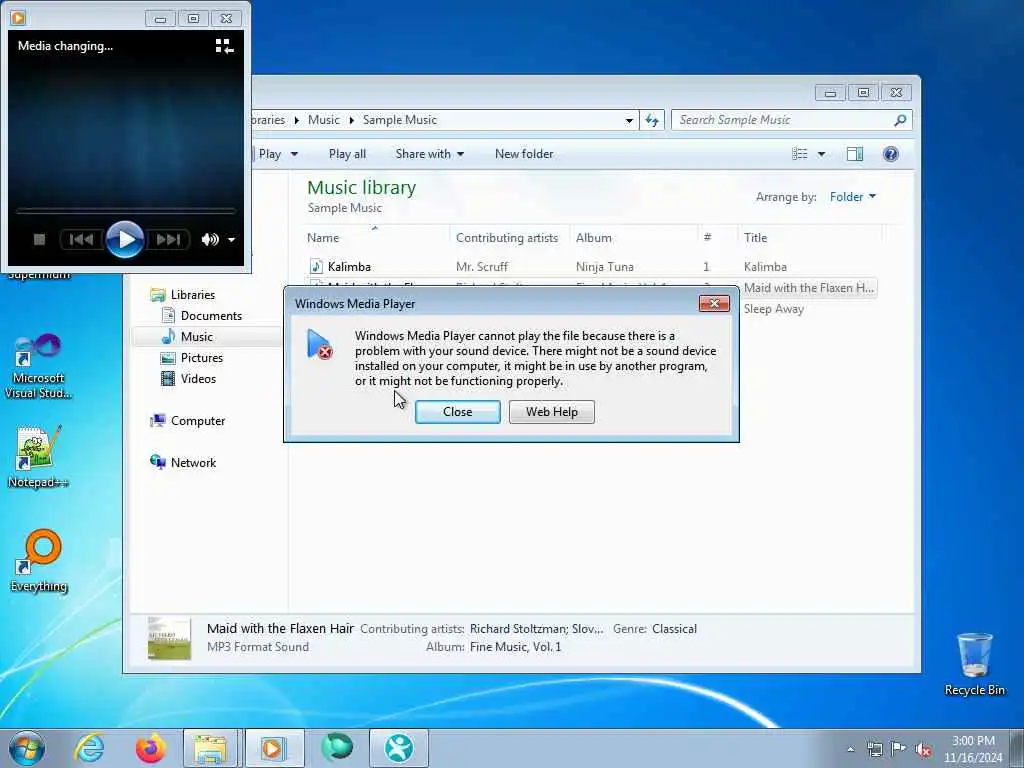Click the Play toolbar button
The width and height of the screenshot is (1024, 768).
269,154
